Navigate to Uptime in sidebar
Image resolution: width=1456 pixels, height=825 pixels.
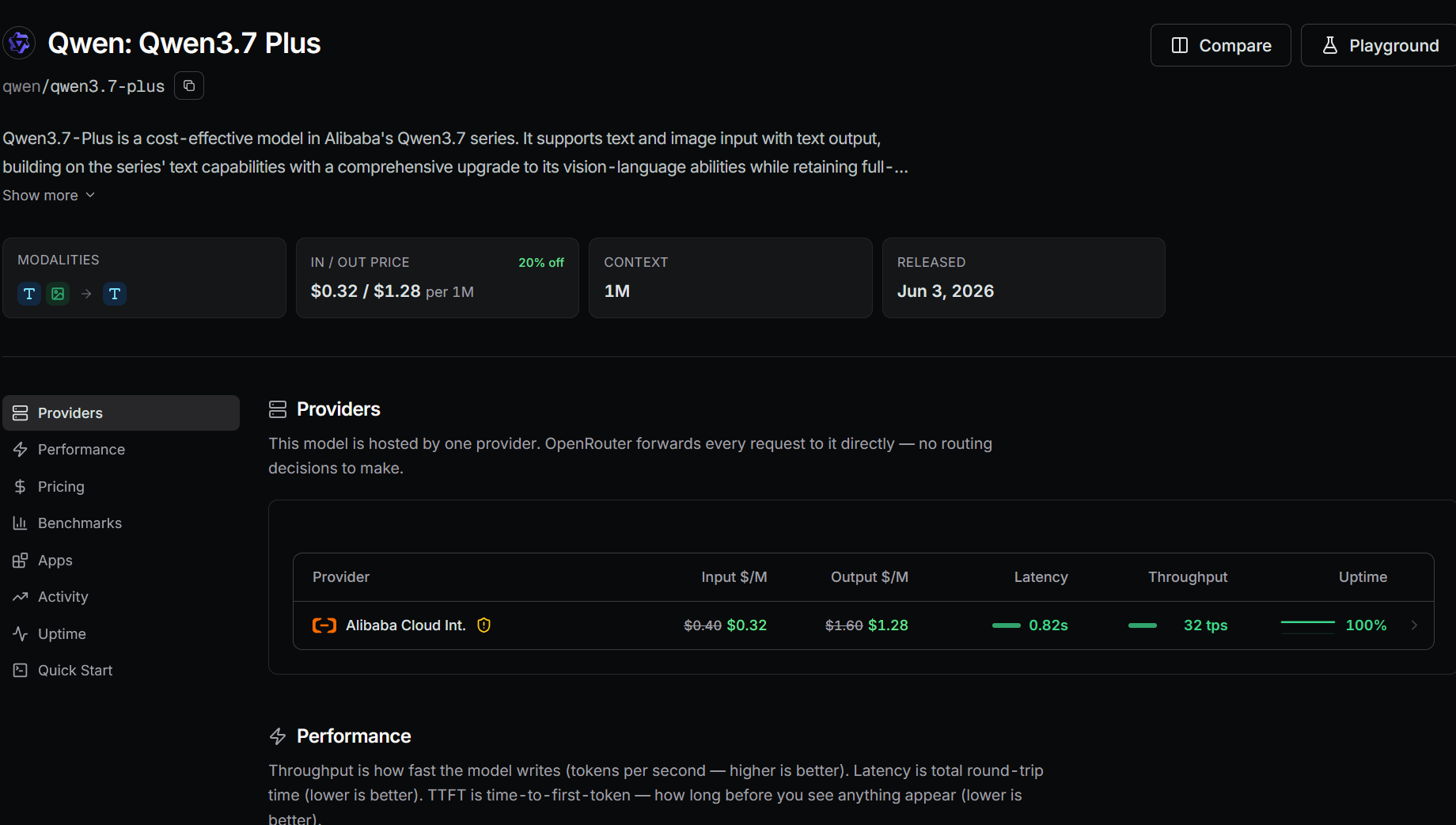tap(121, 633)
